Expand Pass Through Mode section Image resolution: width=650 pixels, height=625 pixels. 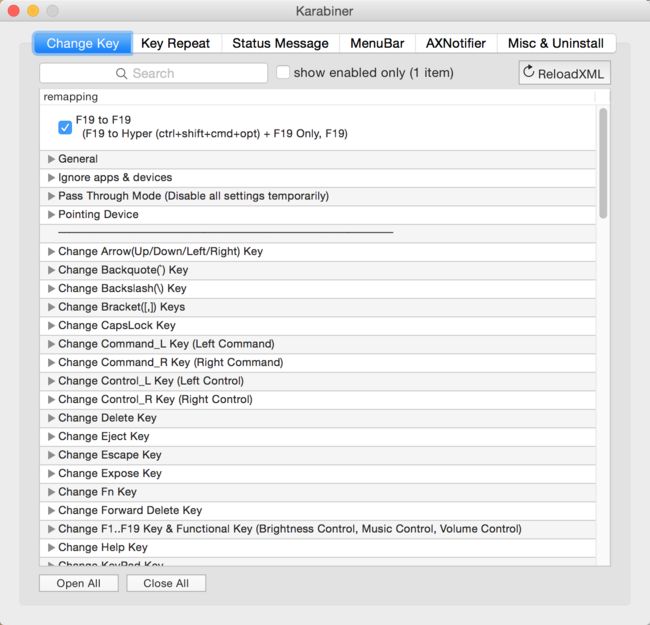pyautogui.click(x=51, y=196)
